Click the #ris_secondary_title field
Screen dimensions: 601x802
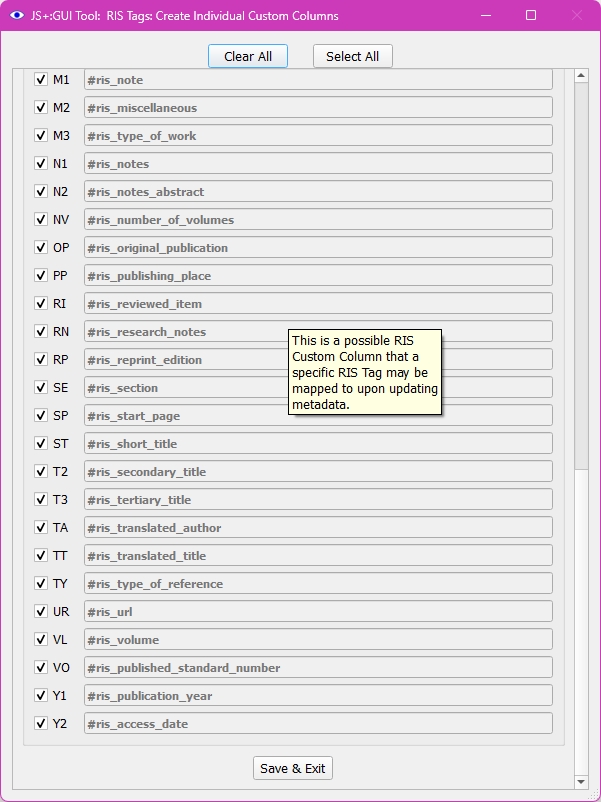click(318, 472)
